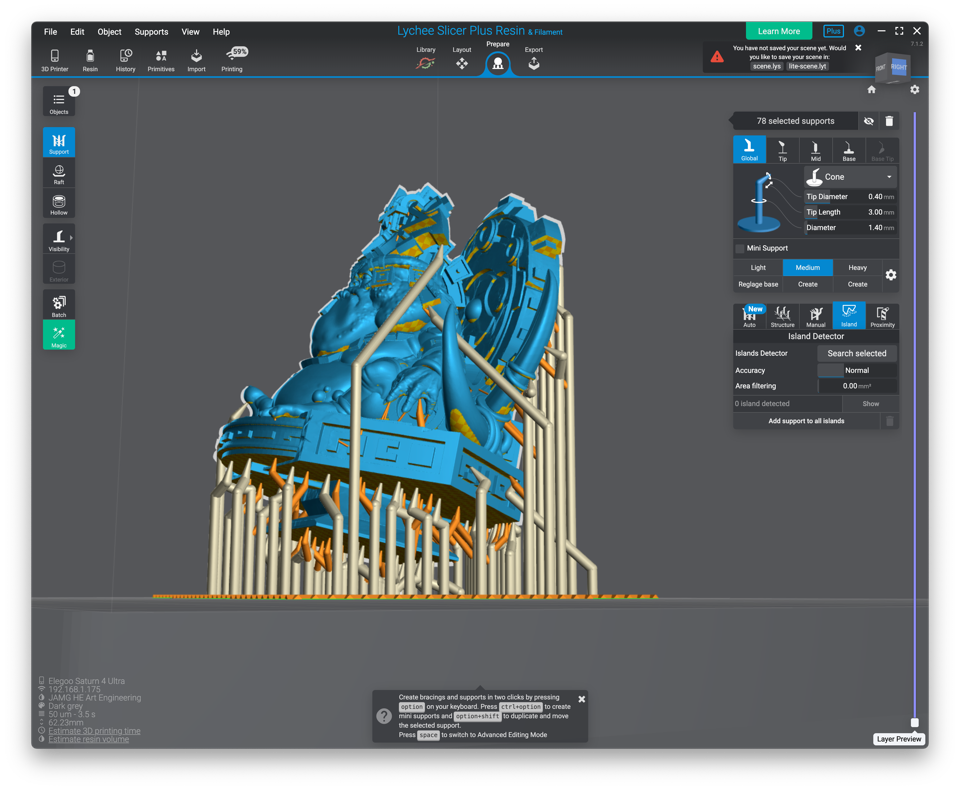Enable the Mini Support checkbox
960x790 pixels.
(740, 248)
